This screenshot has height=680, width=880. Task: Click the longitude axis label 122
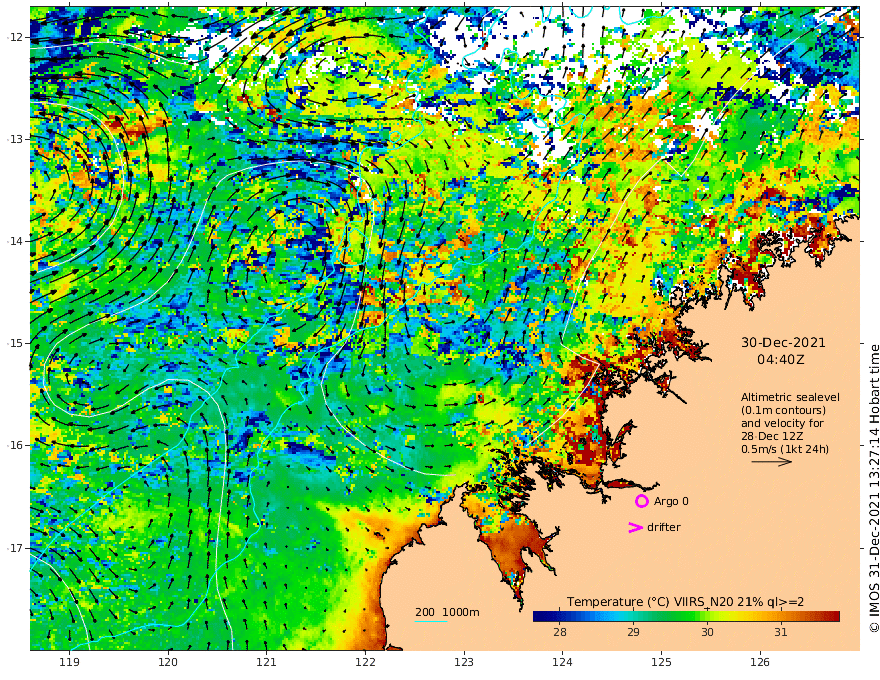point(365,663)
